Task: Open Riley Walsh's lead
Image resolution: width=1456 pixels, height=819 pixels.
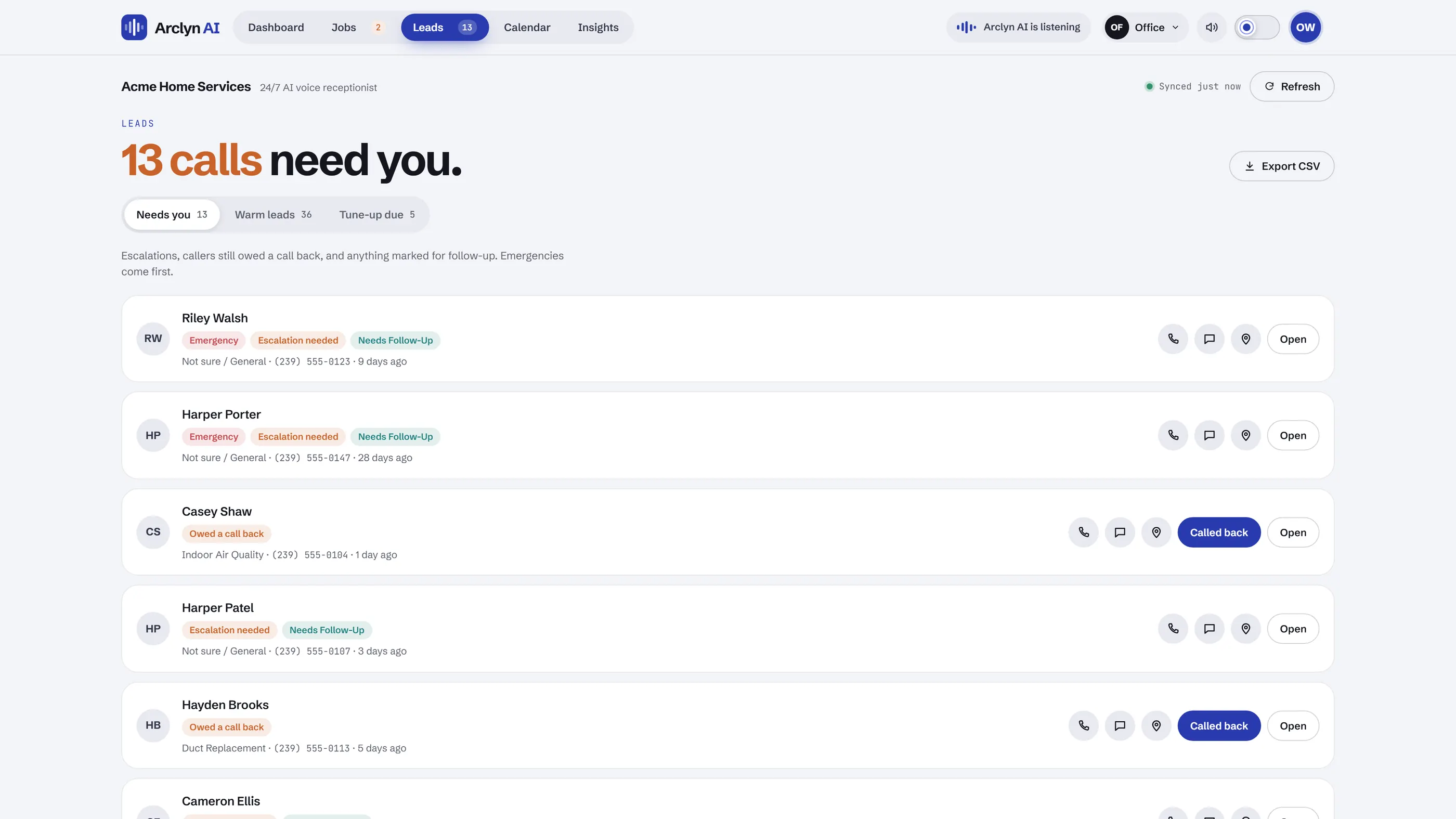Action: (x=1293, y=339)
